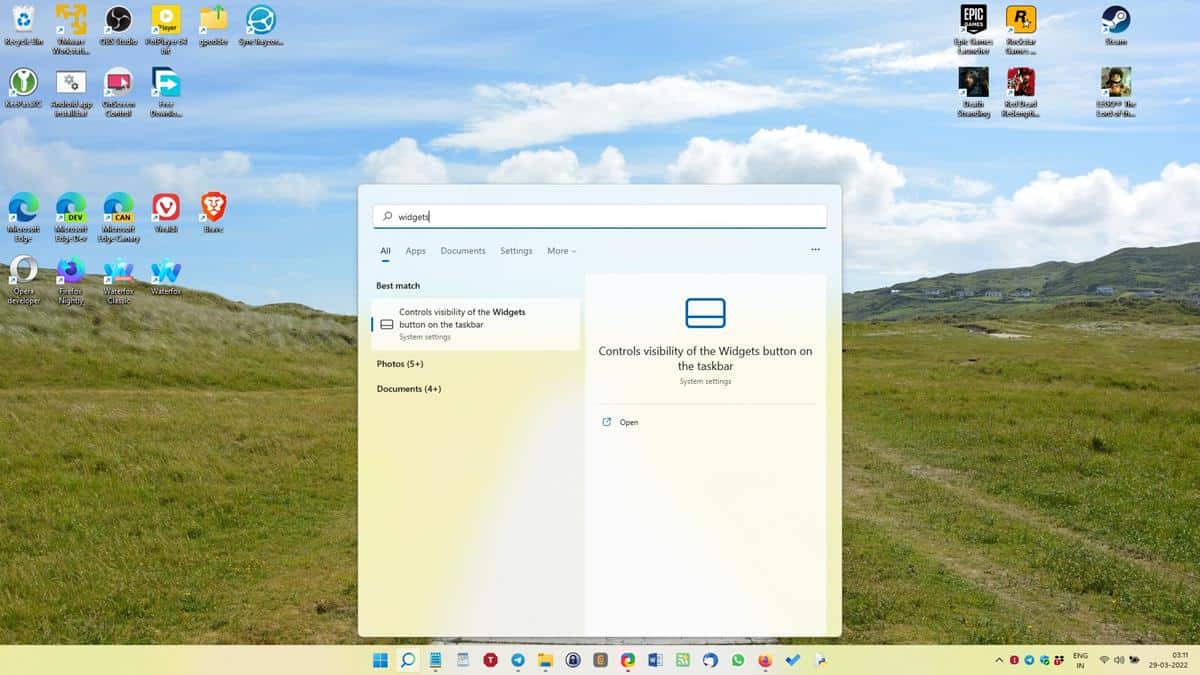
Task: Expand the Photos (5+) search results
Action: pyautogui.click(x=400, y=363)
